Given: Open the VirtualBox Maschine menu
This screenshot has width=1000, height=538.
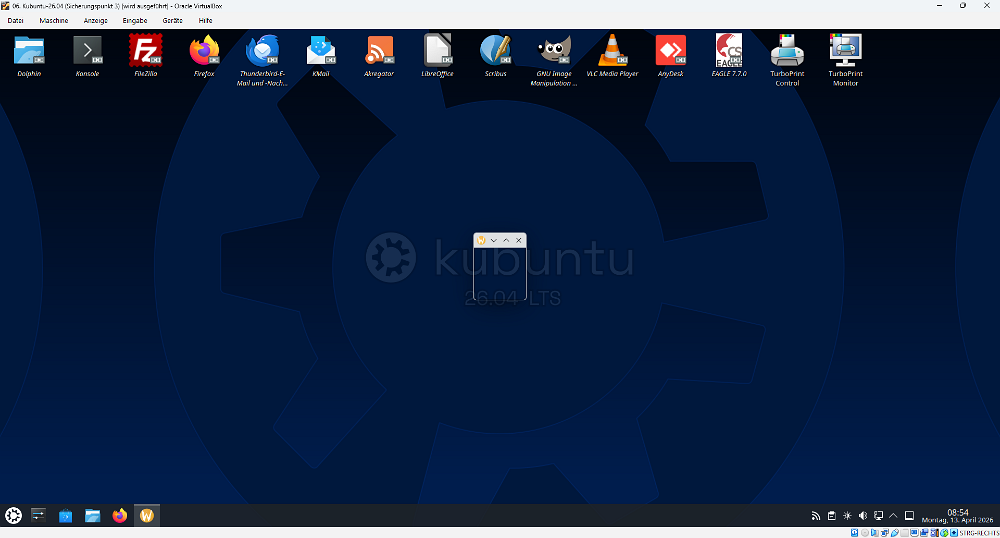Looking at the screenshot, I should coord(54,20).
